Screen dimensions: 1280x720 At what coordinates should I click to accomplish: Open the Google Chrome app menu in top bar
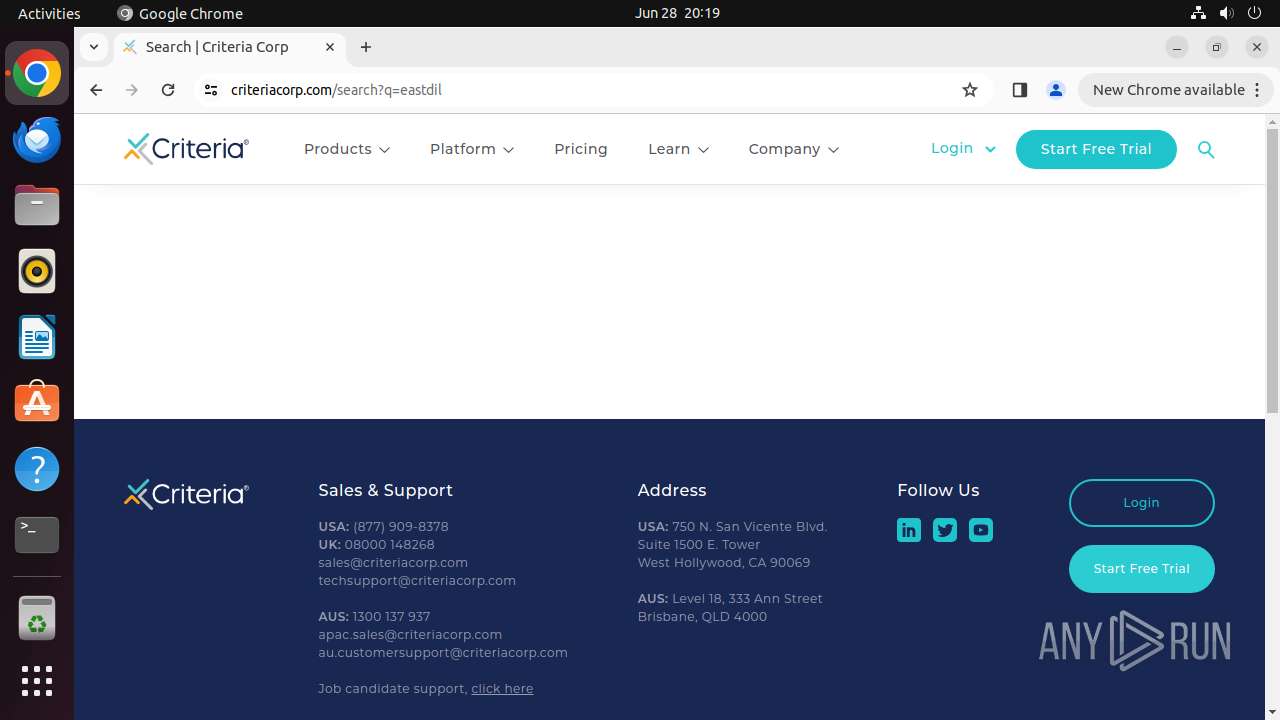point(180,13)
